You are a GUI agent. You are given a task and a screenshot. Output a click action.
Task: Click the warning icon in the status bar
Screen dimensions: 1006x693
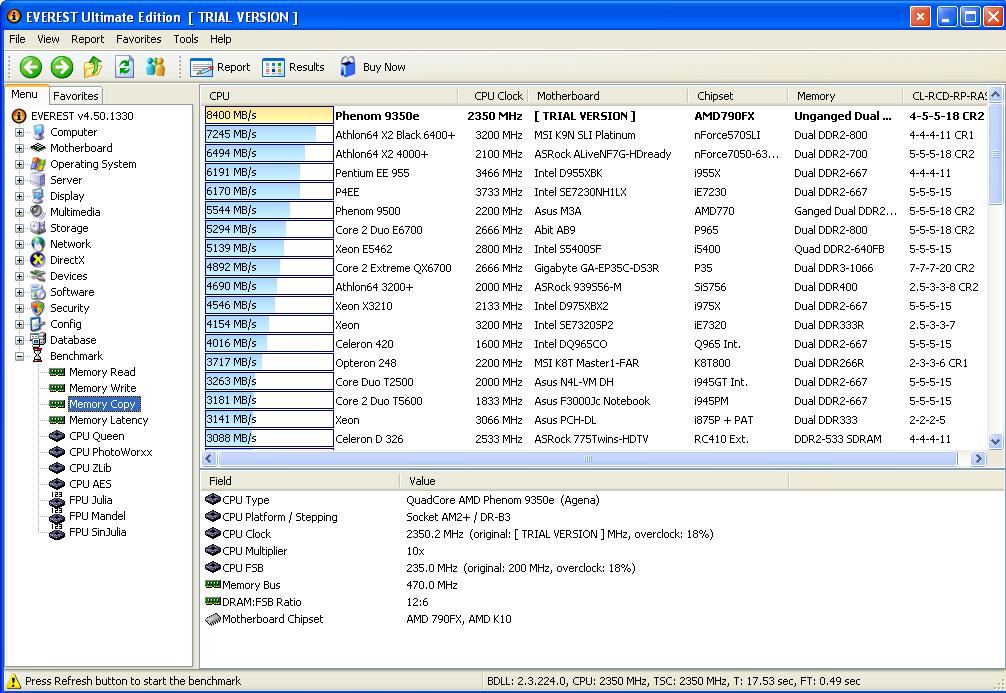(x=13, y=681)
